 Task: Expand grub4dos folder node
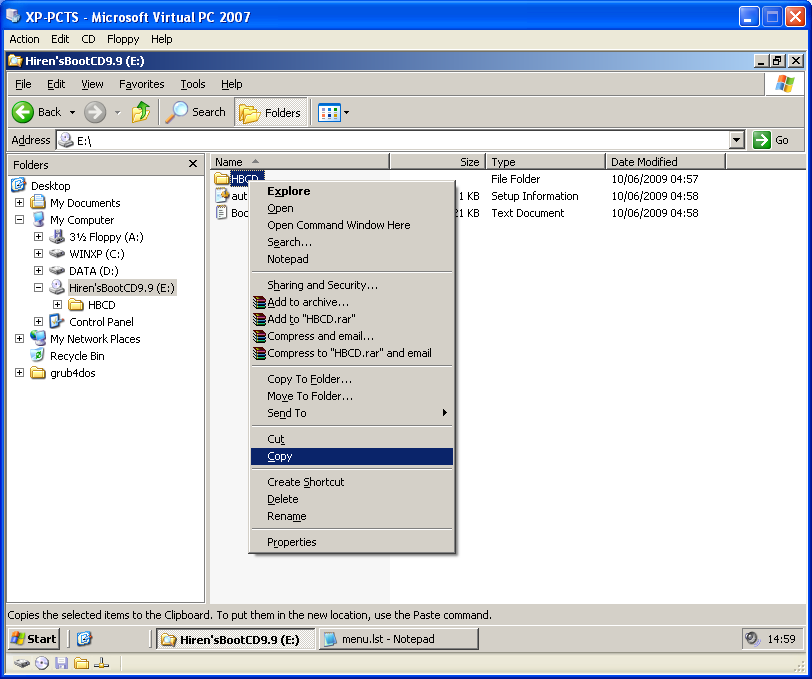(19, 373)
